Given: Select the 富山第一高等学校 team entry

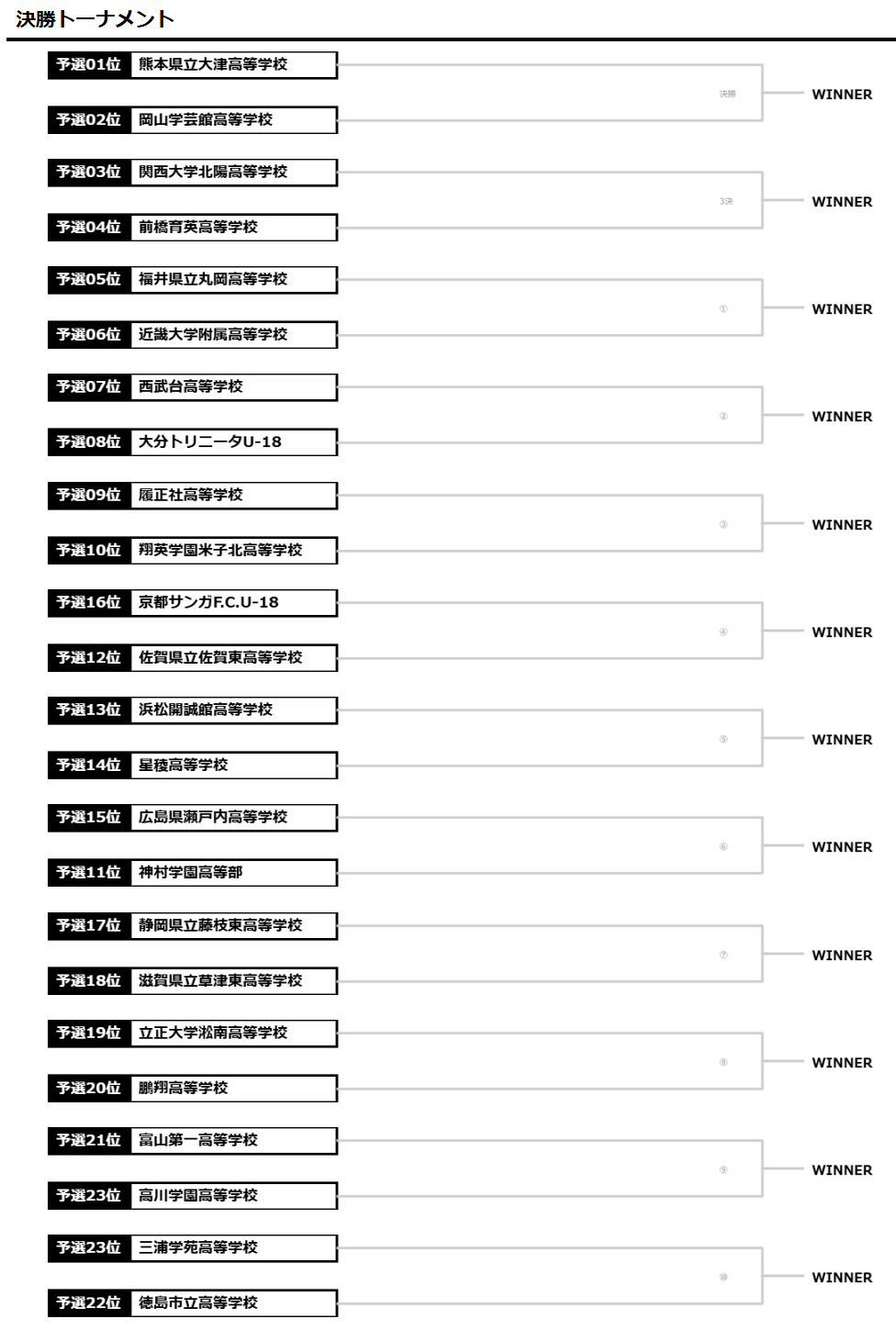Looking at the screenshot, I should point(233,1140).
